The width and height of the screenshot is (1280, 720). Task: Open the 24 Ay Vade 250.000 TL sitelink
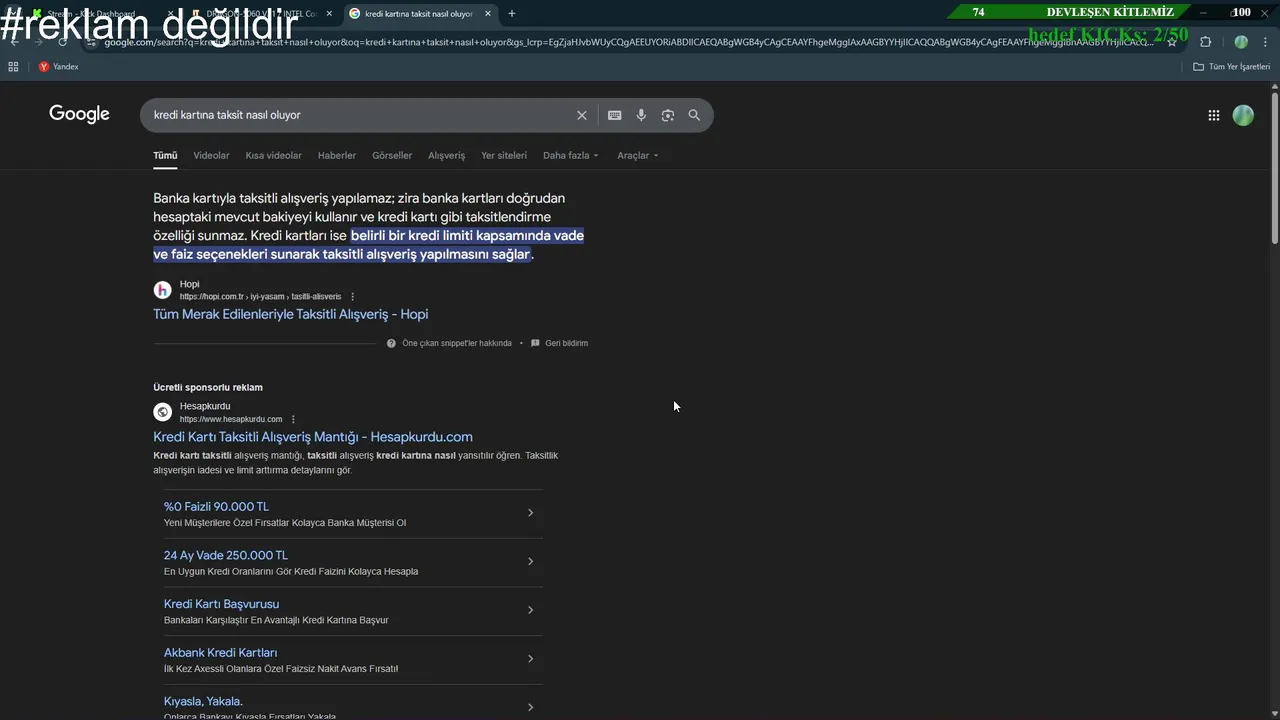[225, 555]
